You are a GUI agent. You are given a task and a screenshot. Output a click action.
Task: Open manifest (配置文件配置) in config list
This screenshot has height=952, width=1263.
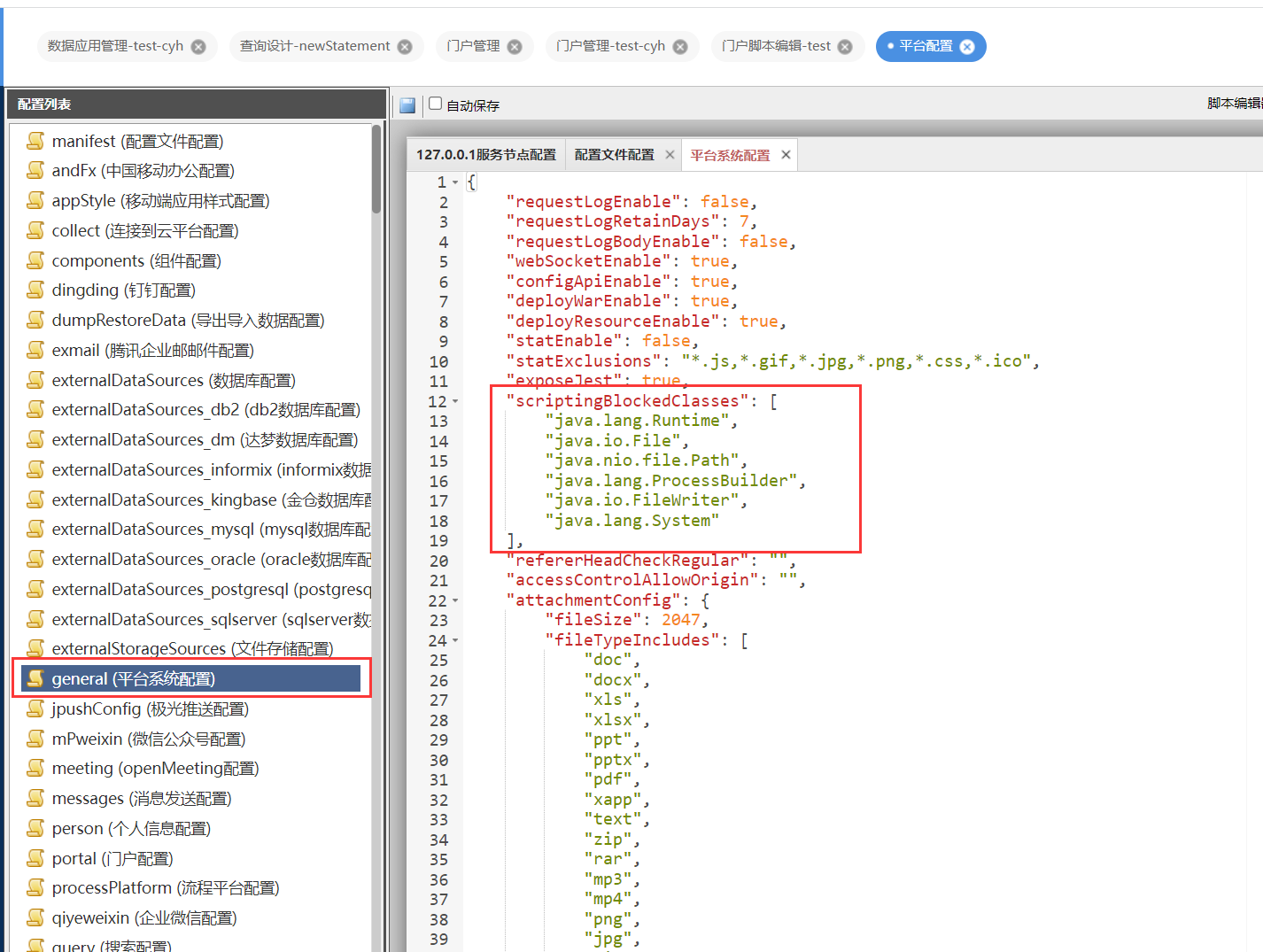[137, 141]
